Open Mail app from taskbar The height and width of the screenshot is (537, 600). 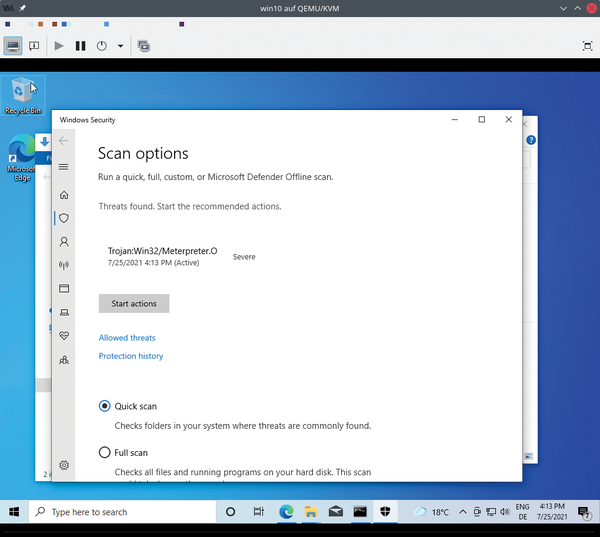pyautogui.click(x=336, y=512)
